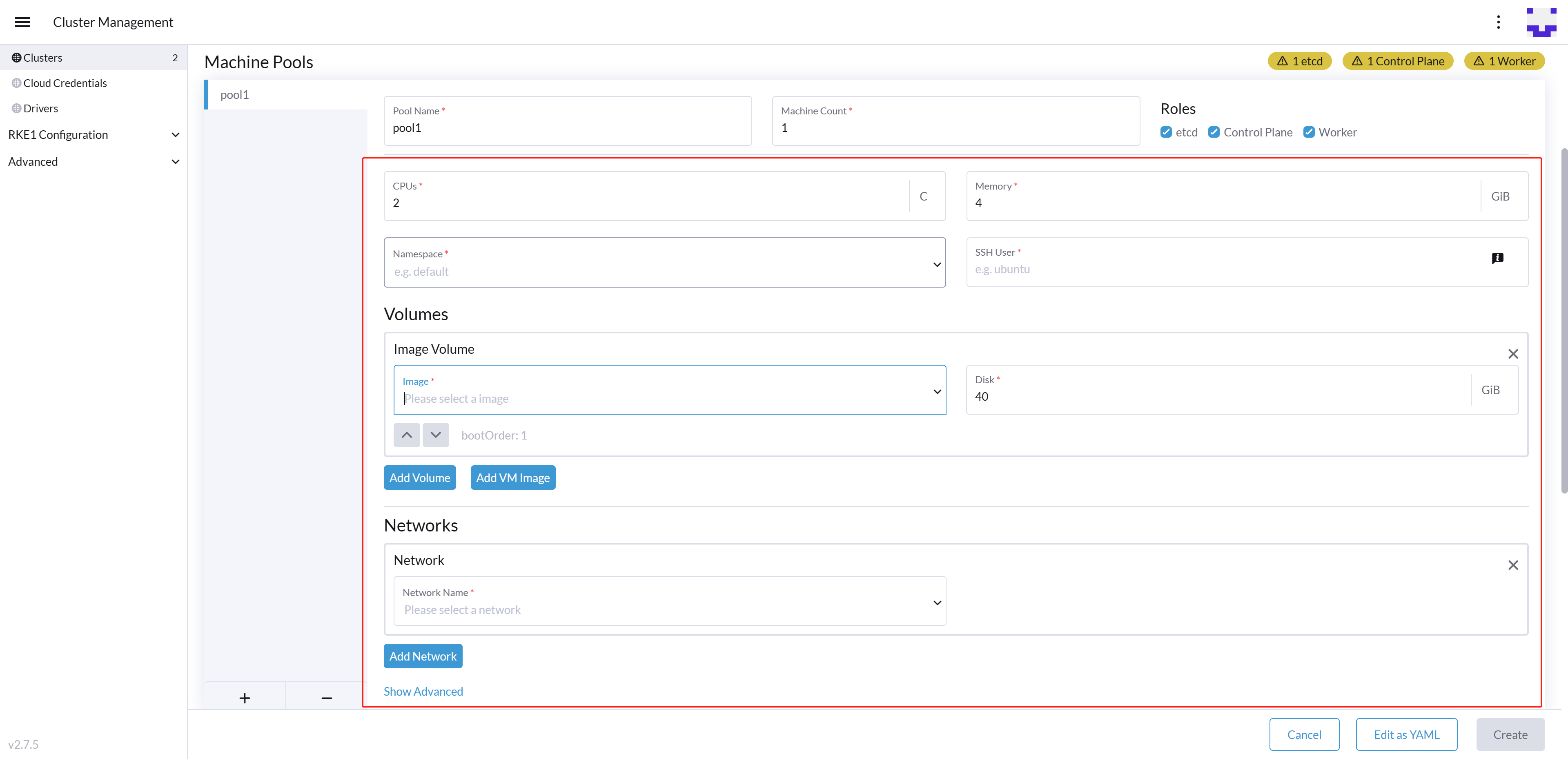This screenshot has width=1568, height=759.
Task: Select the pool1 tab
Action: [235, 94]
